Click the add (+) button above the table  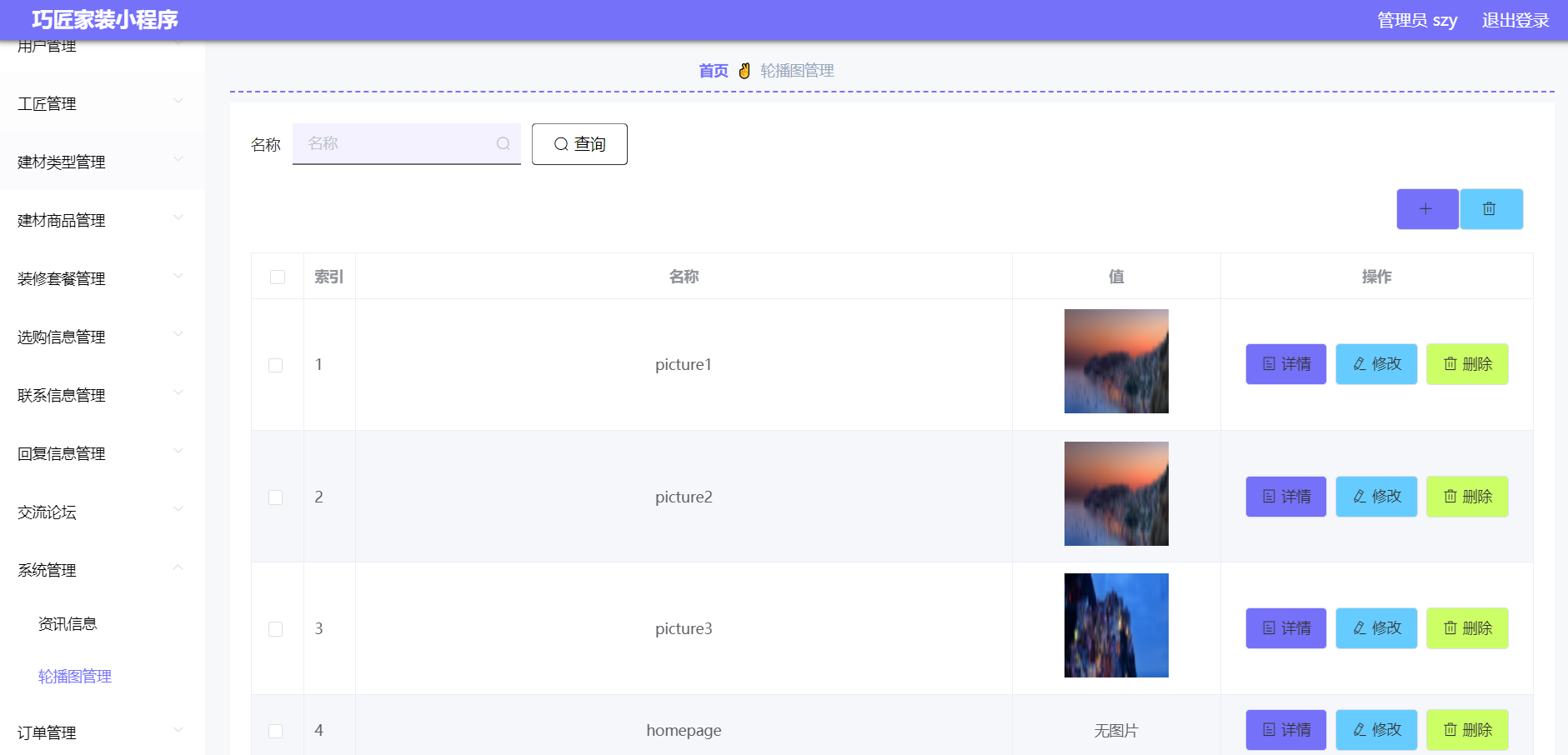coord(1427,209)
